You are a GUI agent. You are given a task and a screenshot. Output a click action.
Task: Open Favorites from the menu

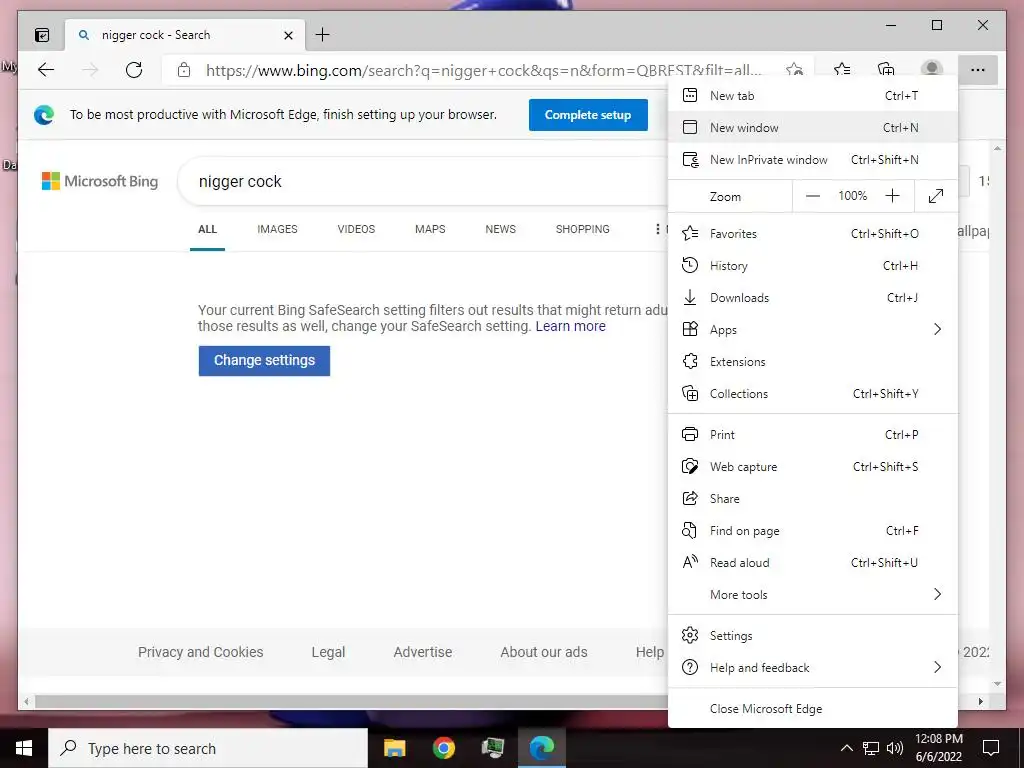[813, 234]
